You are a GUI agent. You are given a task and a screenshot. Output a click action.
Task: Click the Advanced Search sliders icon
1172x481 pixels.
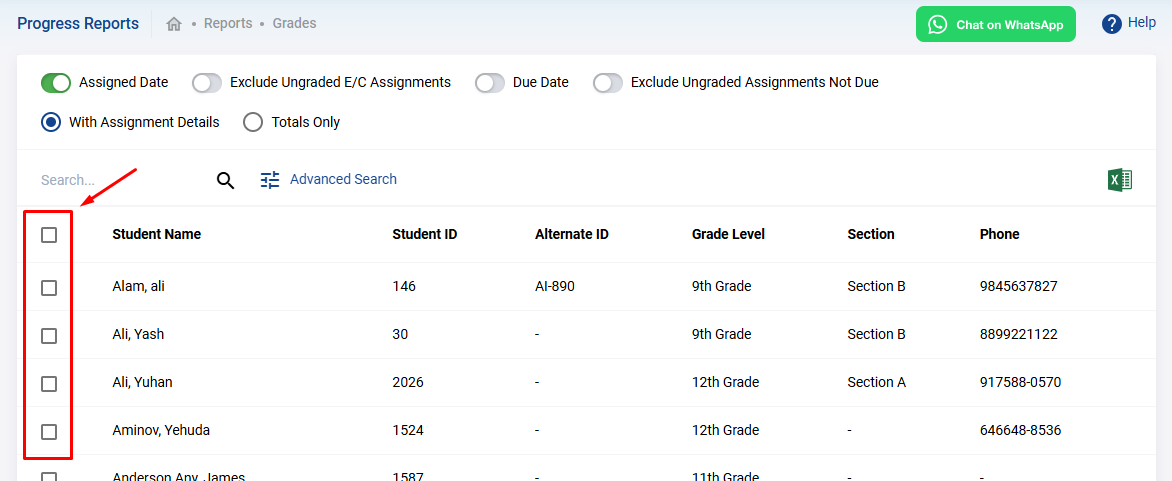(270, 180)
